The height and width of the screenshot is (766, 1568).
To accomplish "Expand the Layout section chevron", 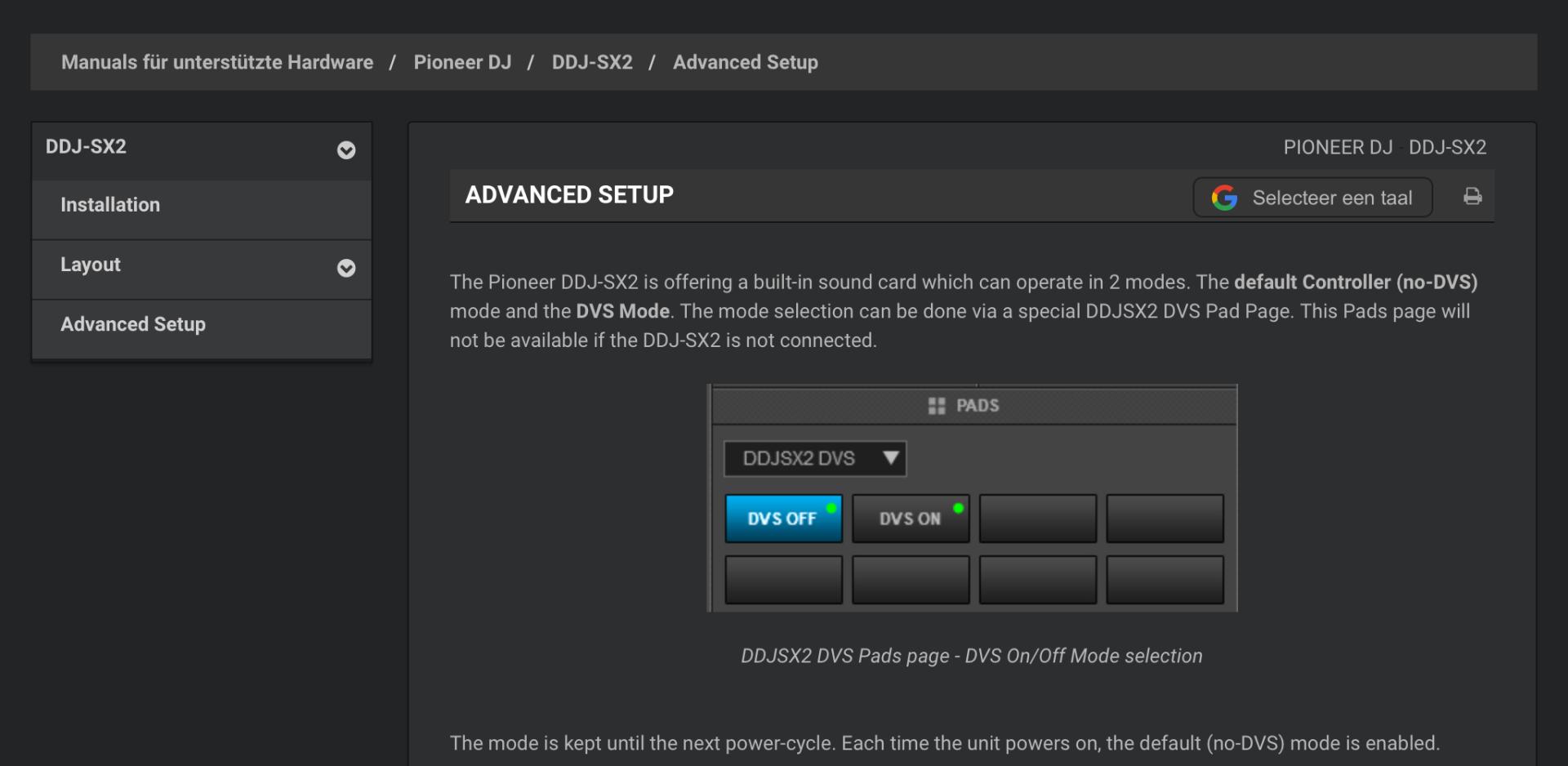I will point(346,268).
